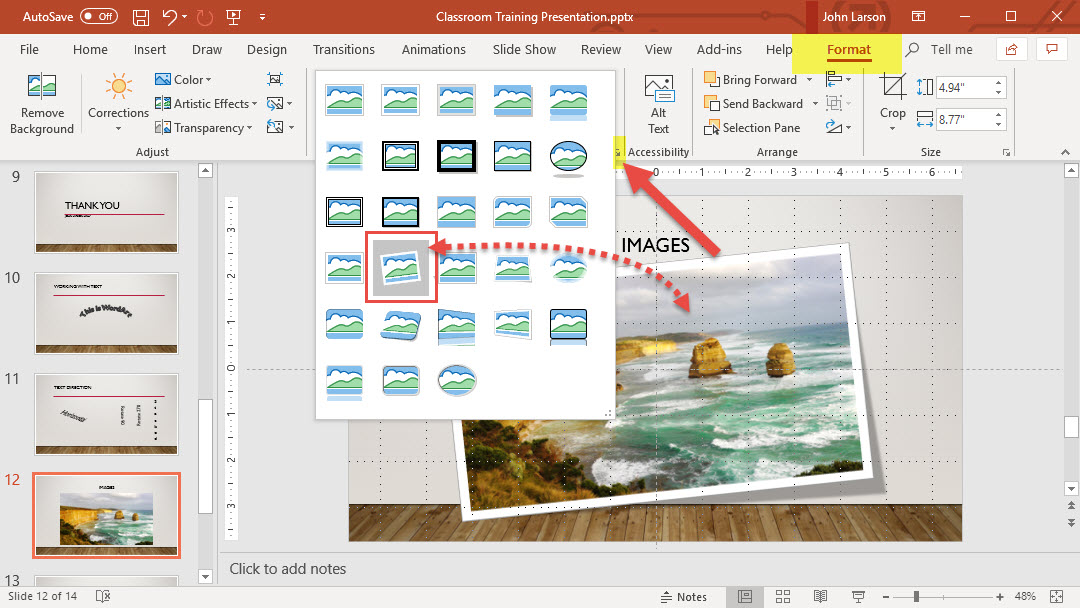Click the Undo icon
Viewport: 1080px width, 608px height.
(x=170, y=17)
